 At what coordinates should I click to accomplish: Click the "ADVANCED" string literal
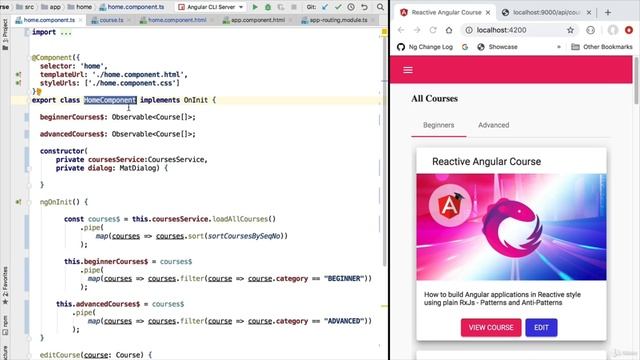click(x=344, y=321)
